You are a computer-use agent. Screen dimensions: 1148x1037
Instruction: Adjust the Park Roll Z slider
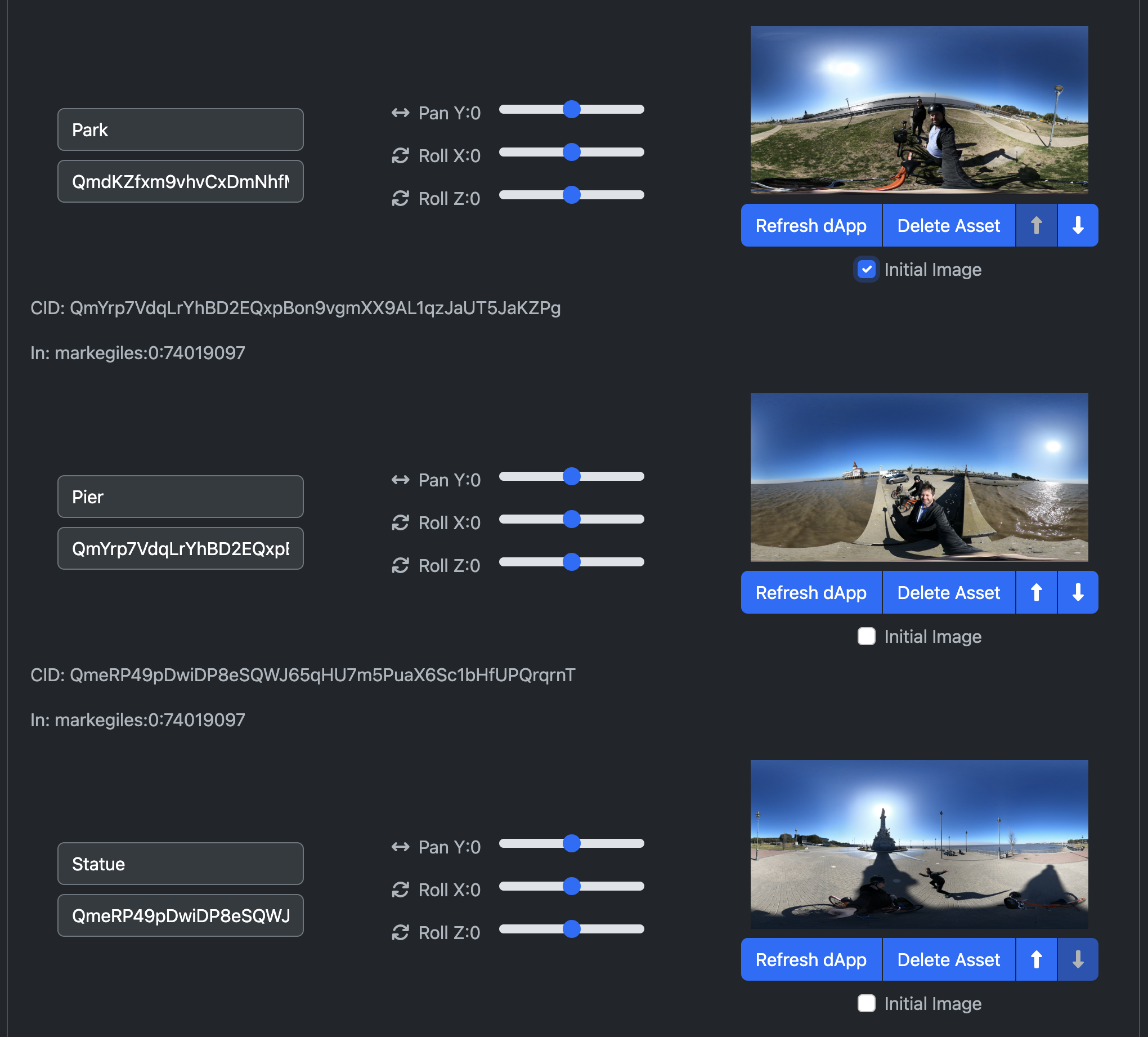(571, 195)
